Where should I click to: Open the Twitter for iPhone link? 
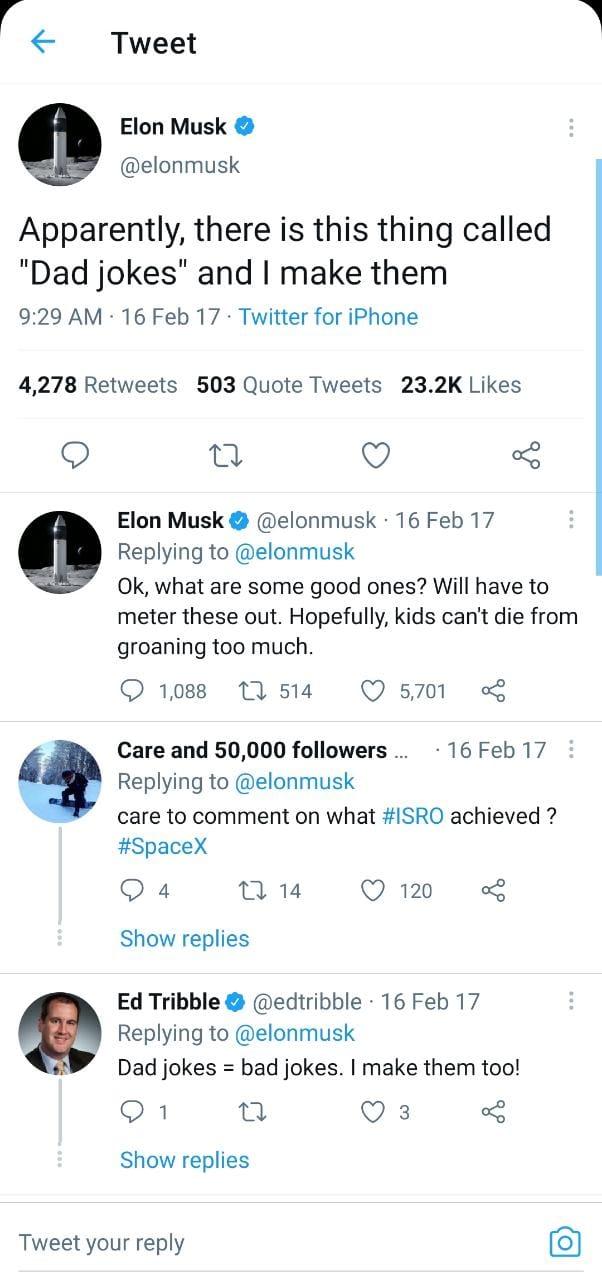[x=328, y=317]
